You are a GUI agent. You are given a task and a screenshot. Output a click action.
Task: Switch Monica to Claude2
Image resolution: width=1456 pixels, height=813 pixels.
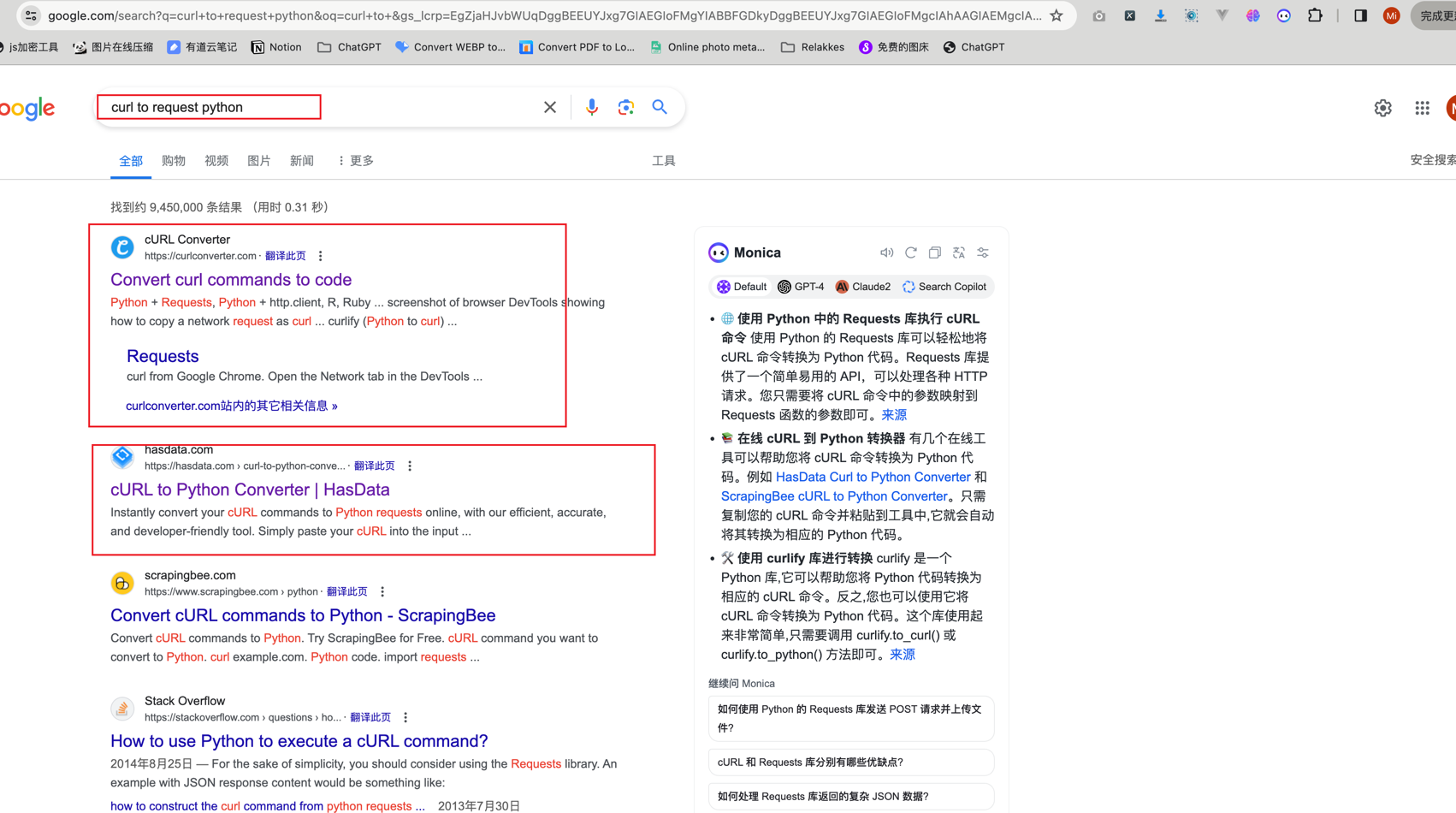pyautogui.click(x=863, y=287)
